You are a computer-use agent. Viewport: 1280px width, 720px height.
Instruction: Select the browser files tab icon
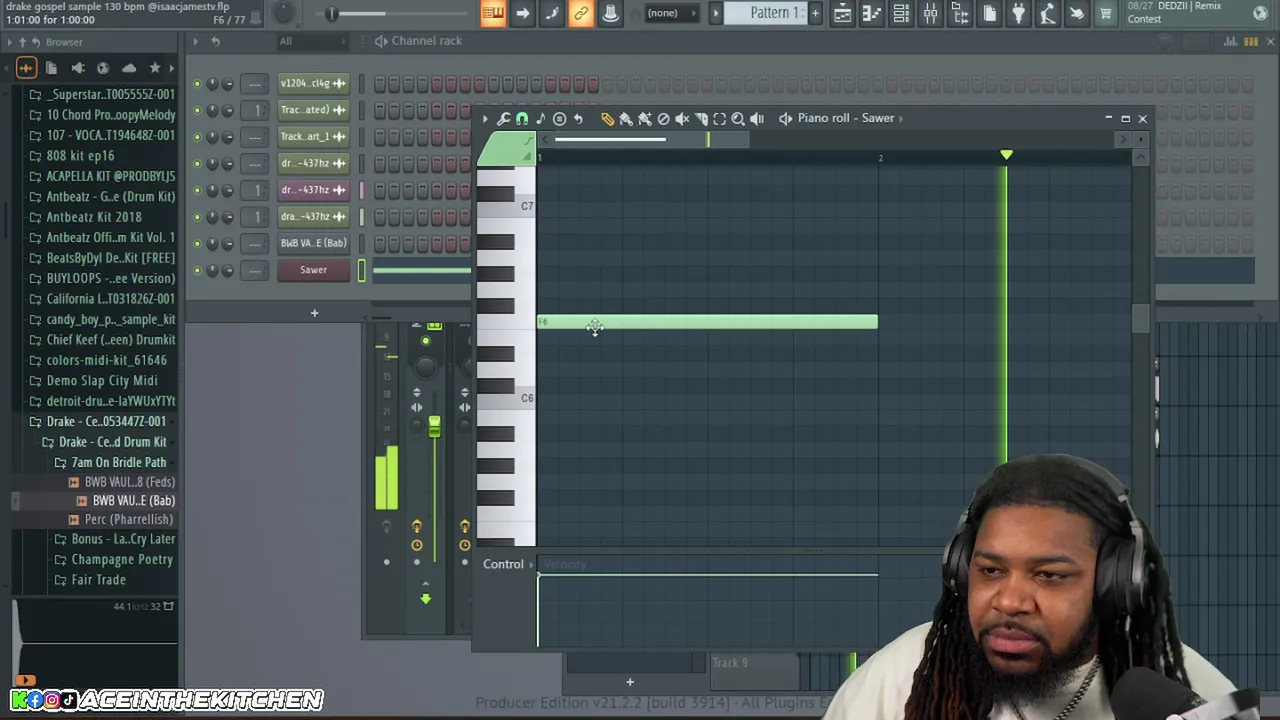click(x=51, y=68)
